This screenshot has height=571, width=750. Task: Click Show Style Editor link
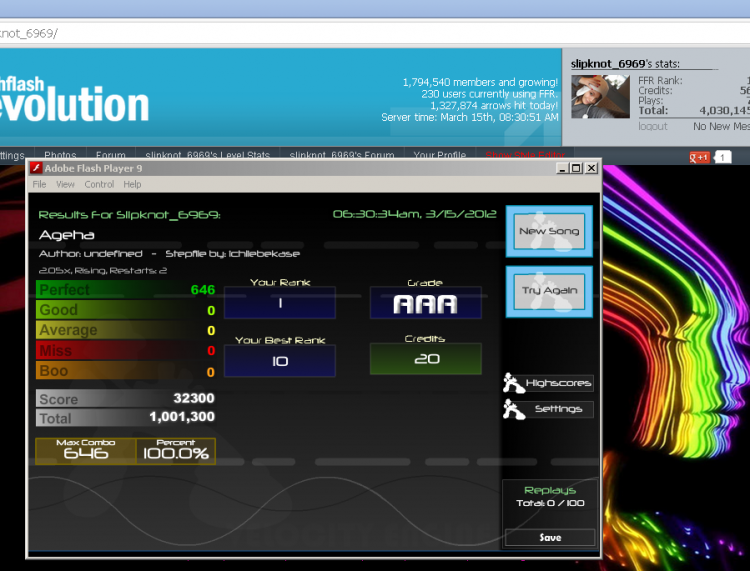click(x=525, y=154)
